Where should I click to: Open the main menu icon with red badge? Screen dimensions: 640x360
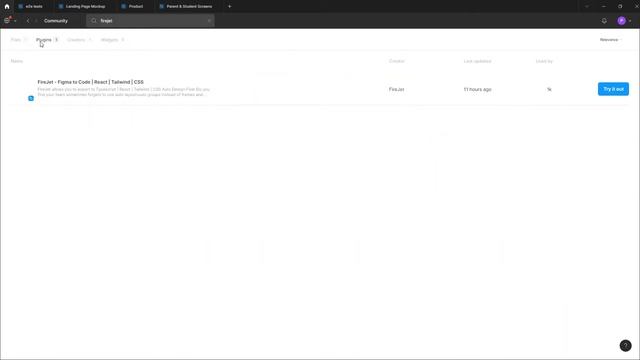(x=7, y=20)
